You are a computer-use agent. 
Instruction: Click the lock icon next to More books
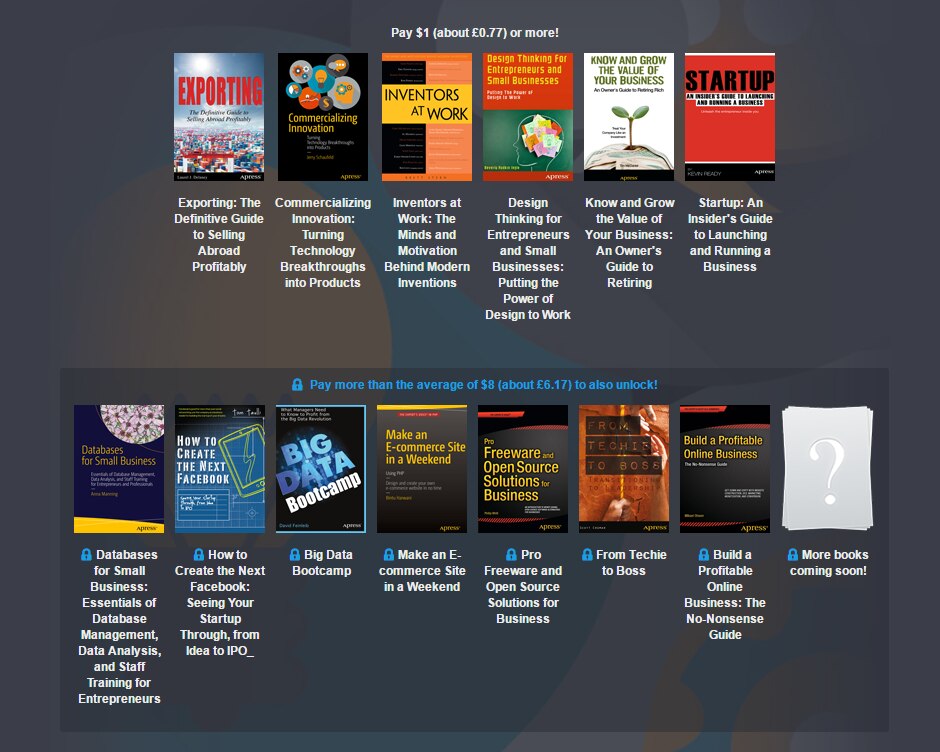[x=793, y=555]
